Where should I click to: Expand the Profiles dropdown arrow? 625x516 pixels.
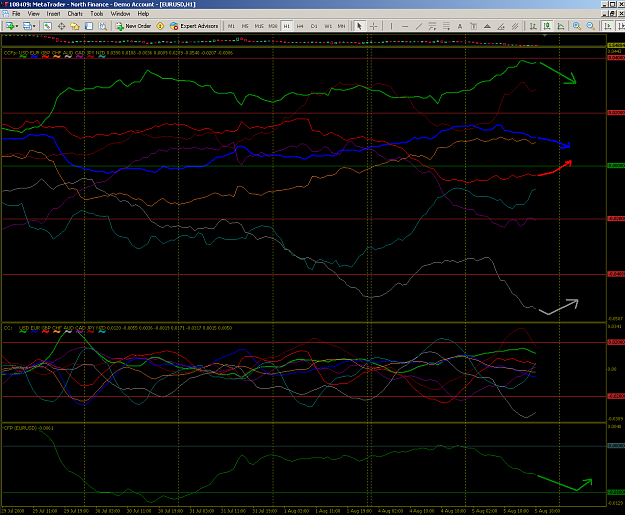[34, 26]
